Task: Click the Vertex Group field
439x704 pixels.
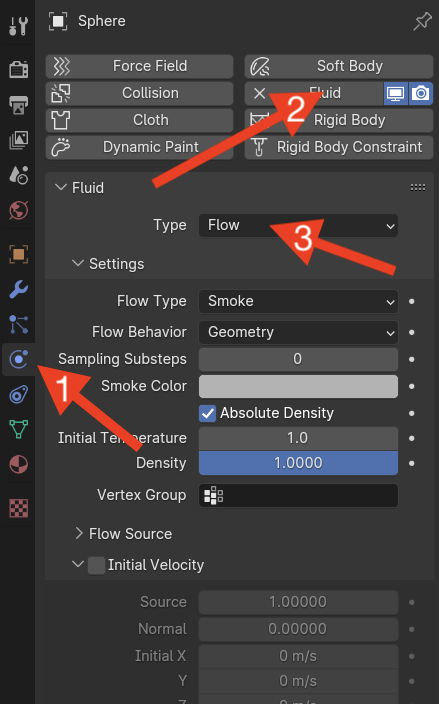Action: (298, 496)
